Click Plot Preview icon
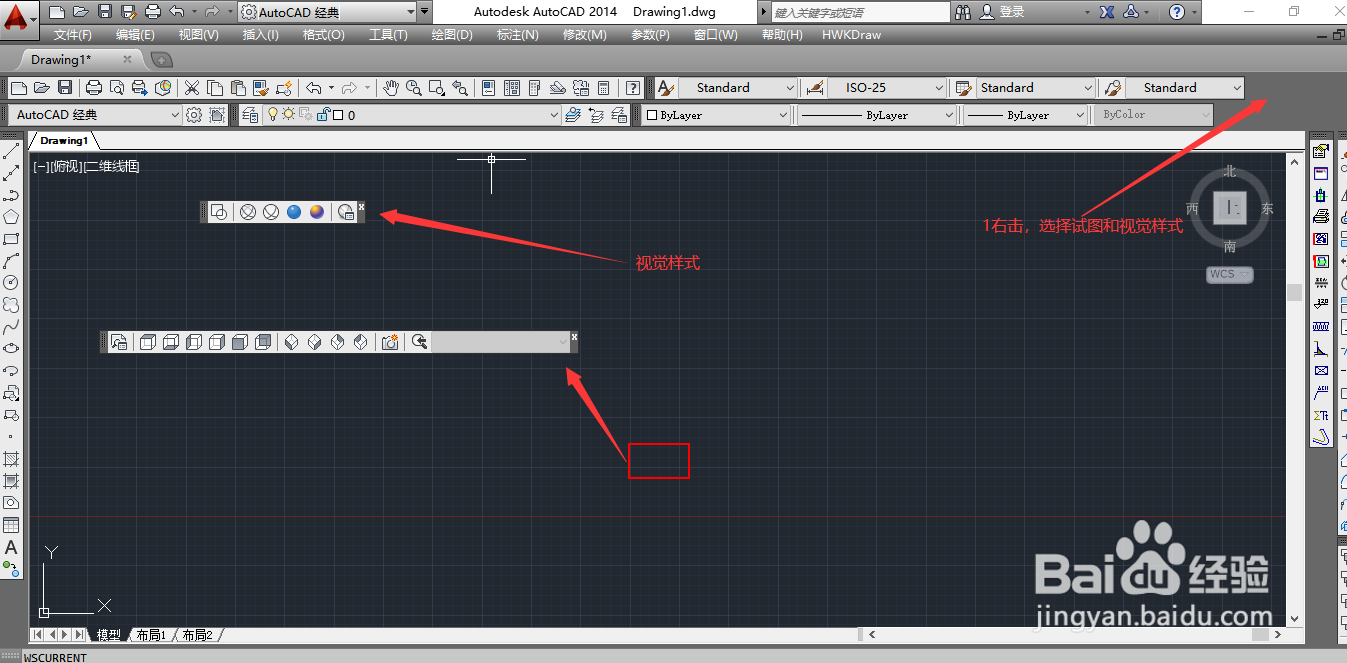Screen dimensions: 1347x663 [116, 88]
